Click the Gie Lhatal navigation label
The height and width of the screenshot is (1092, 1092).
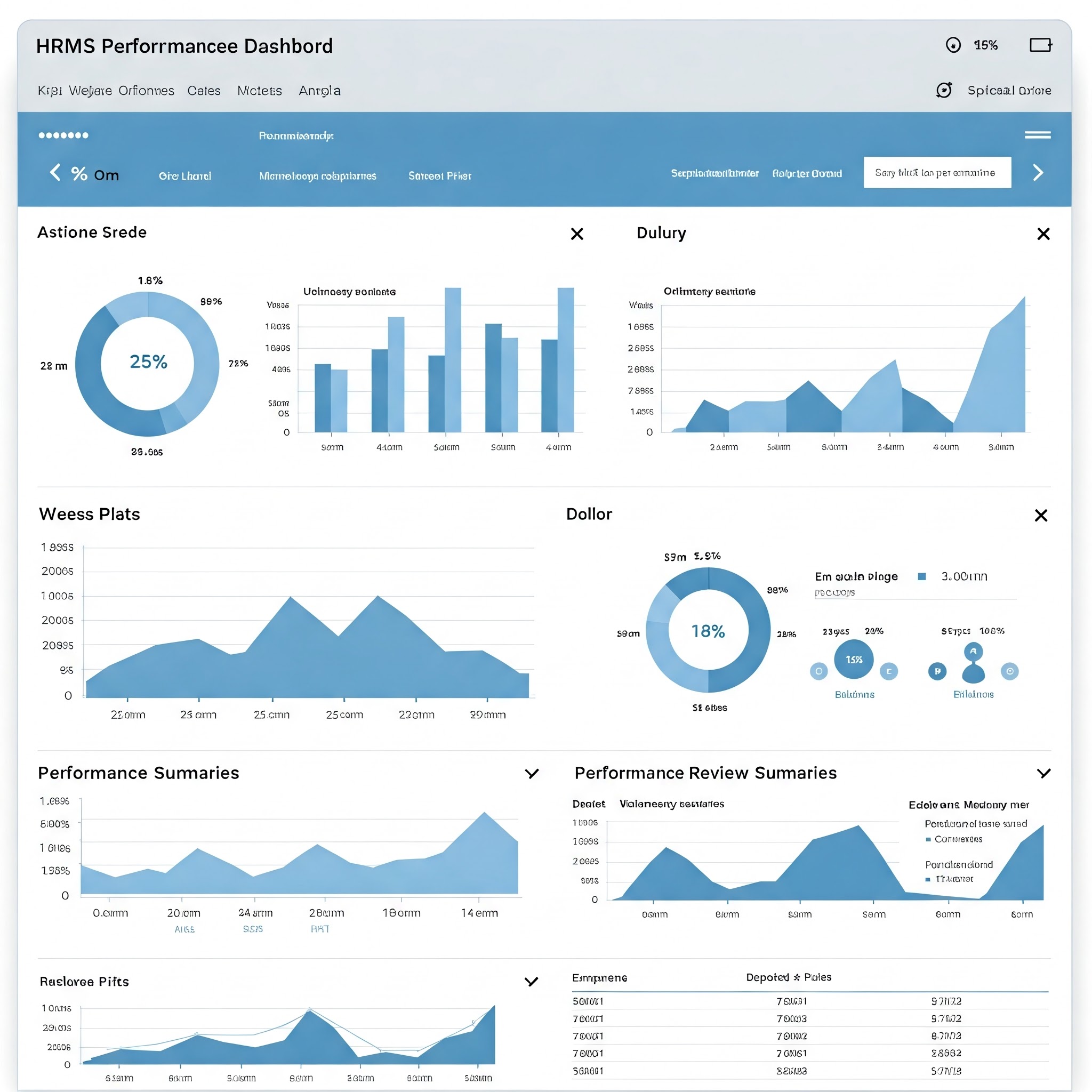[x=184, y=175]
